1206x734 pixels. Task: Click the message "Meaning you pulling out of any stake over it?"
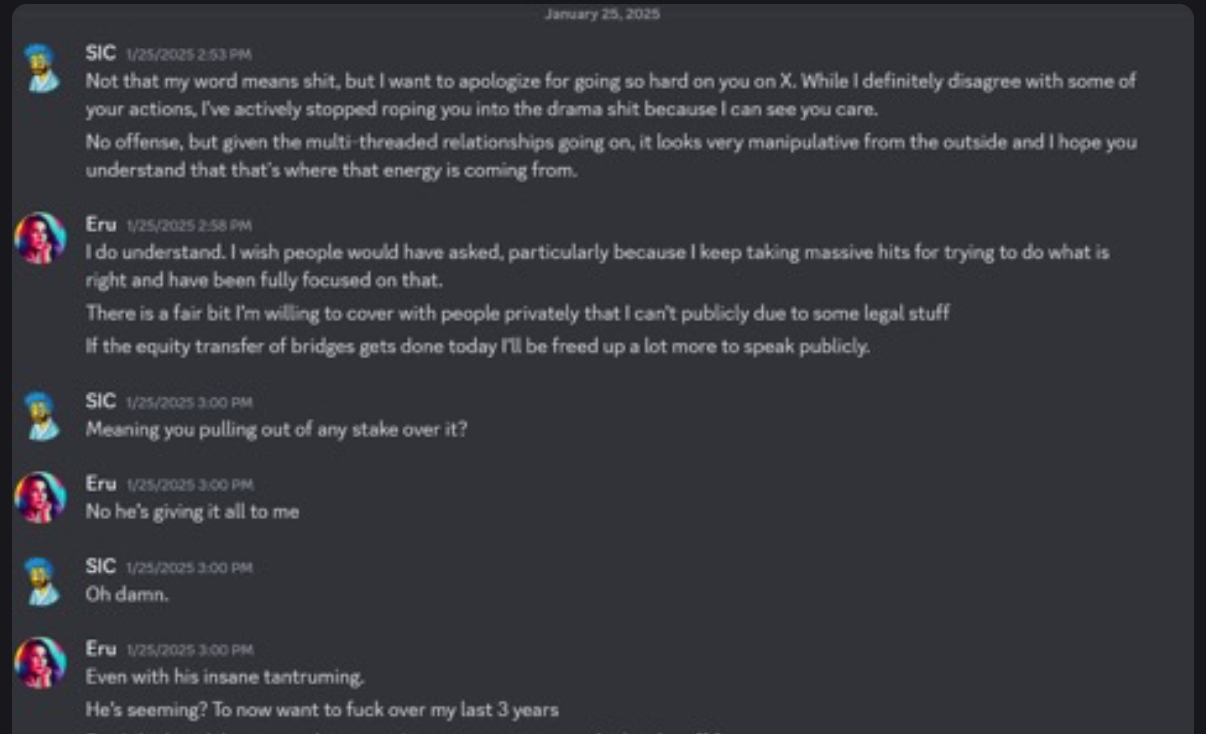click(277, 429)
